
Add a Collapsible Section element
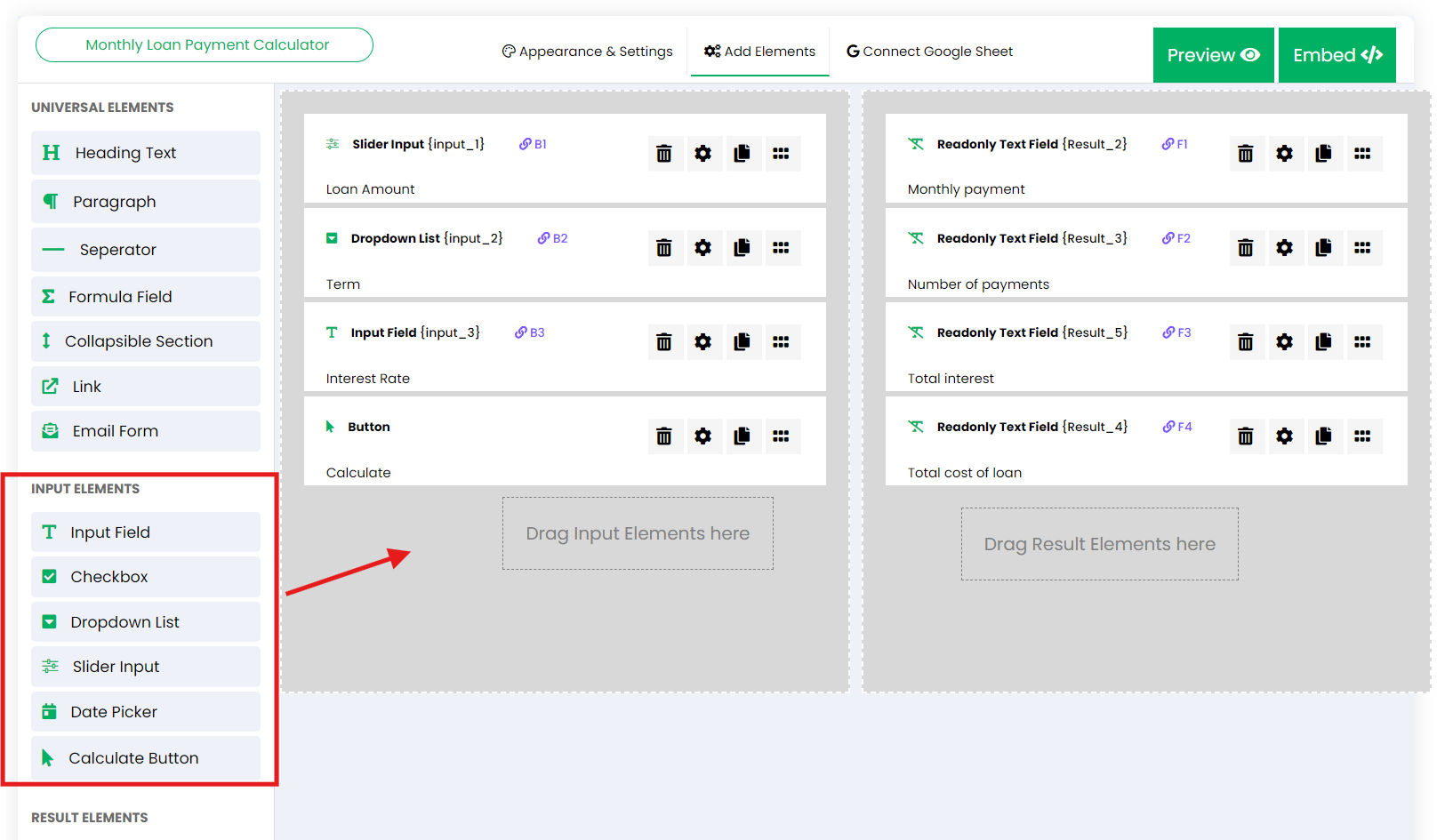point(146,341)
